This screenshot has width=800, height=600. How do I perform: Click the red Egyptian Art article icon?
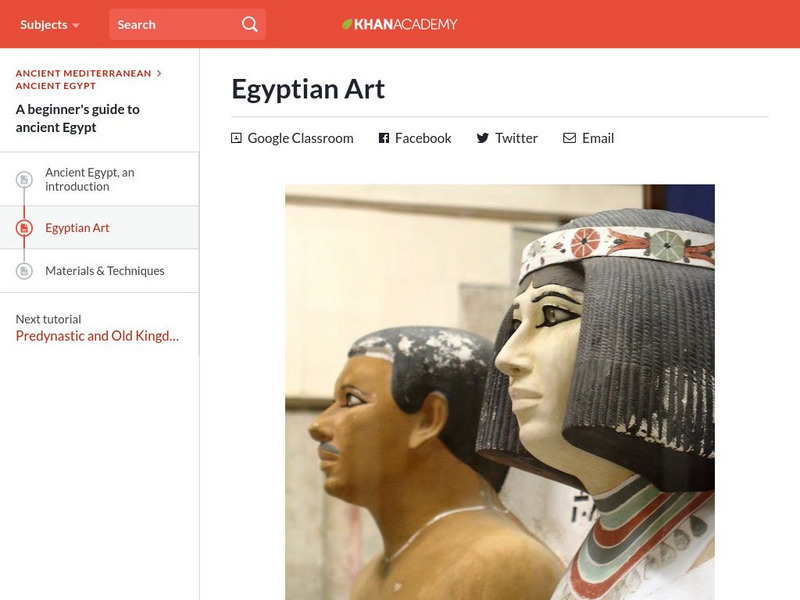coord(24,228)
